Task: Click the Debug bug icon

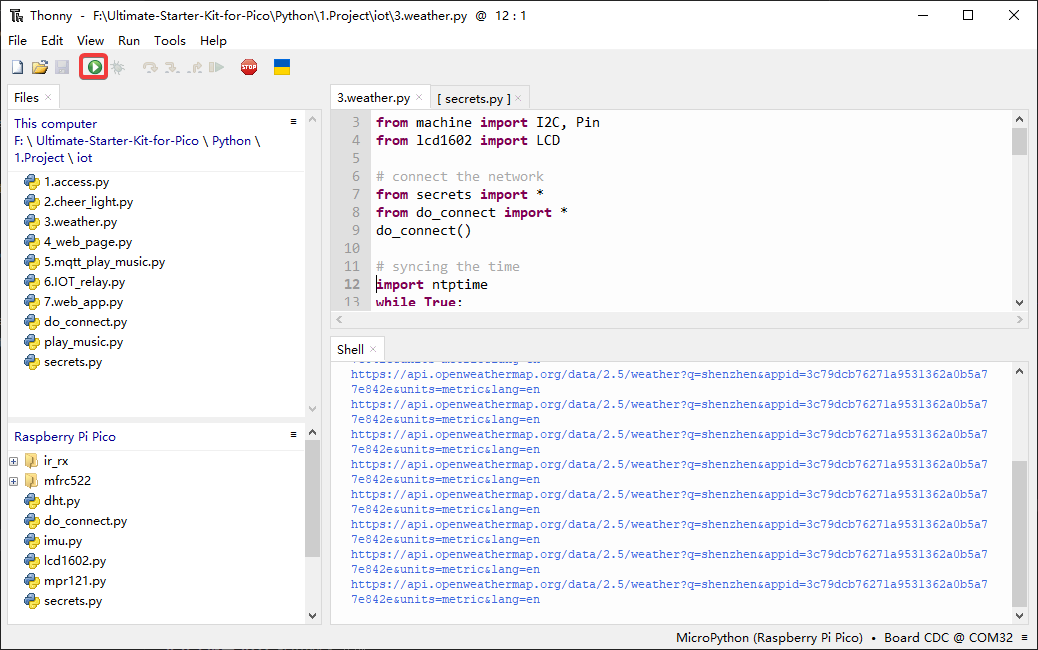Action: 118,67
